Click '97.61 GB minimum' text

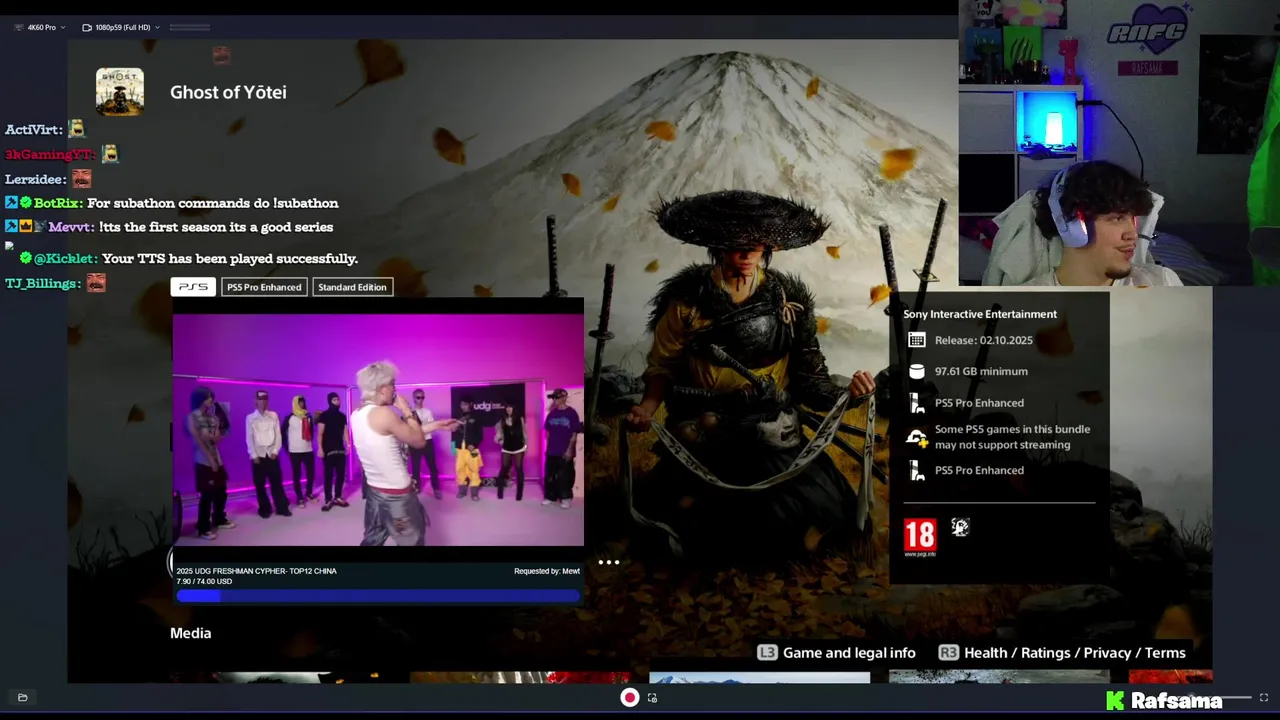pyautogui.click(x=981, y=371)
